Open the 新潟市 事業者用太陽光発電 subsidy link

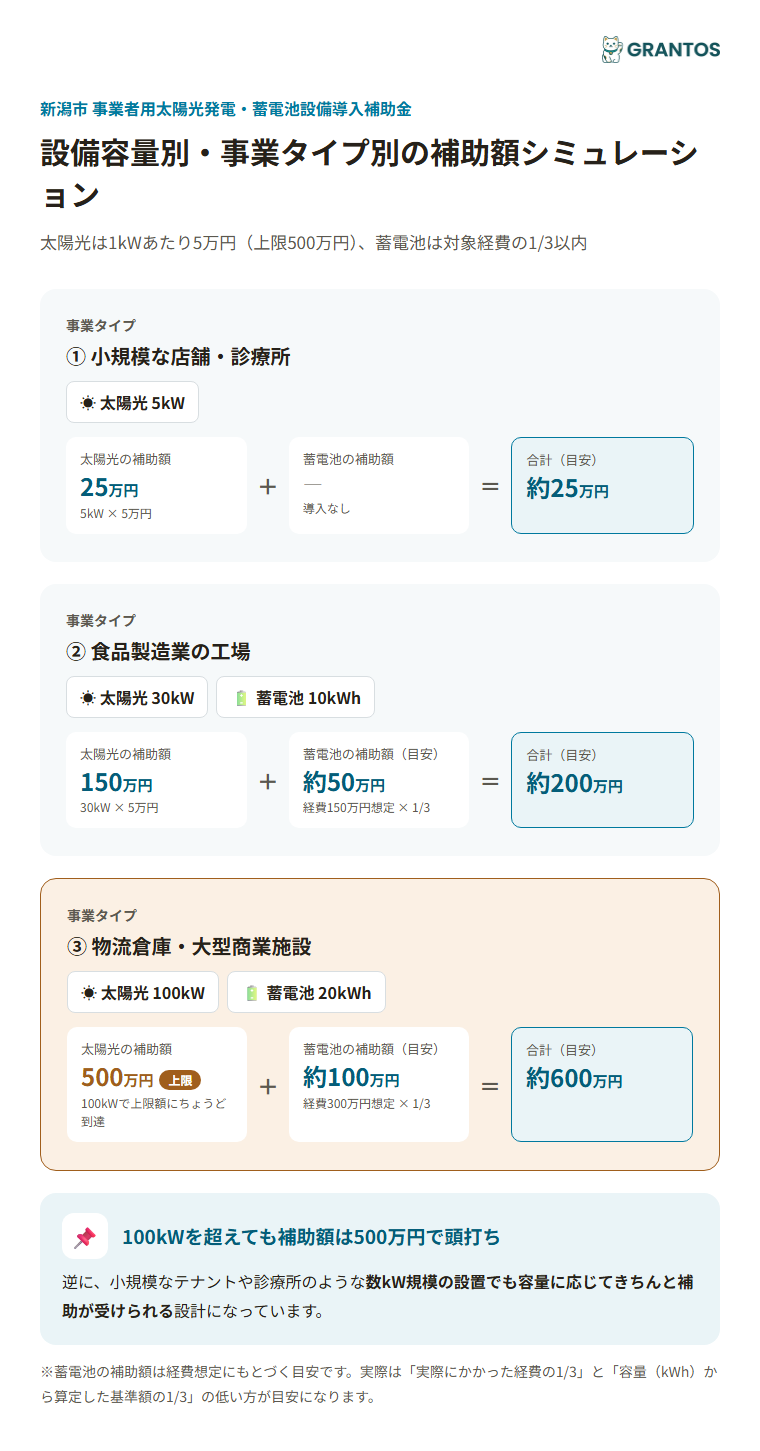[226, 109]
